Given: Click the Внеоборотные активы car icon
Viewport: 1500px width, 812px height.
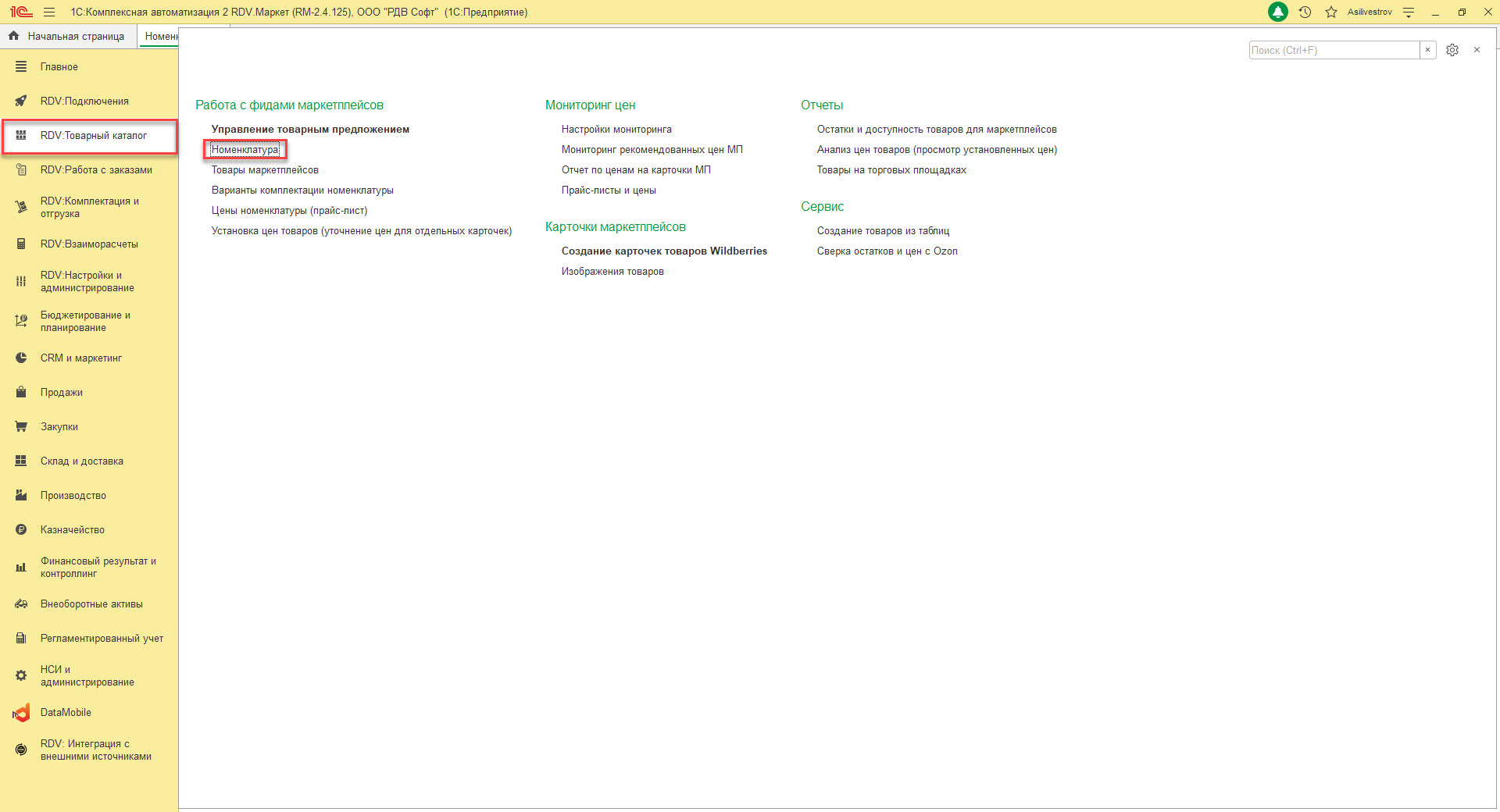Looking at the screenshot, I should (x=21, y=604).
